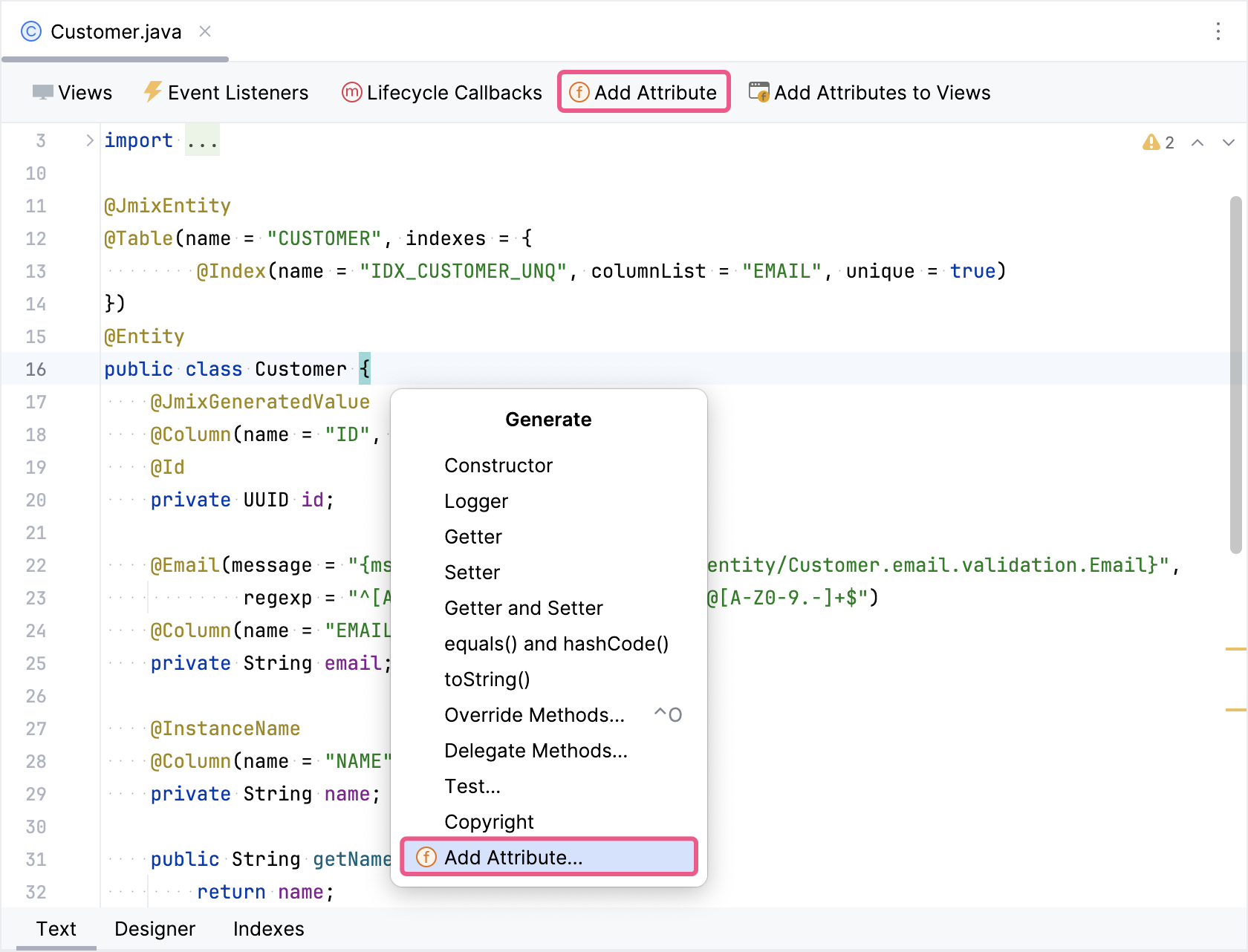Choose Getter and Setter in Generate popup
Viewport: 1248px width, 952px height.
[523, 608]
